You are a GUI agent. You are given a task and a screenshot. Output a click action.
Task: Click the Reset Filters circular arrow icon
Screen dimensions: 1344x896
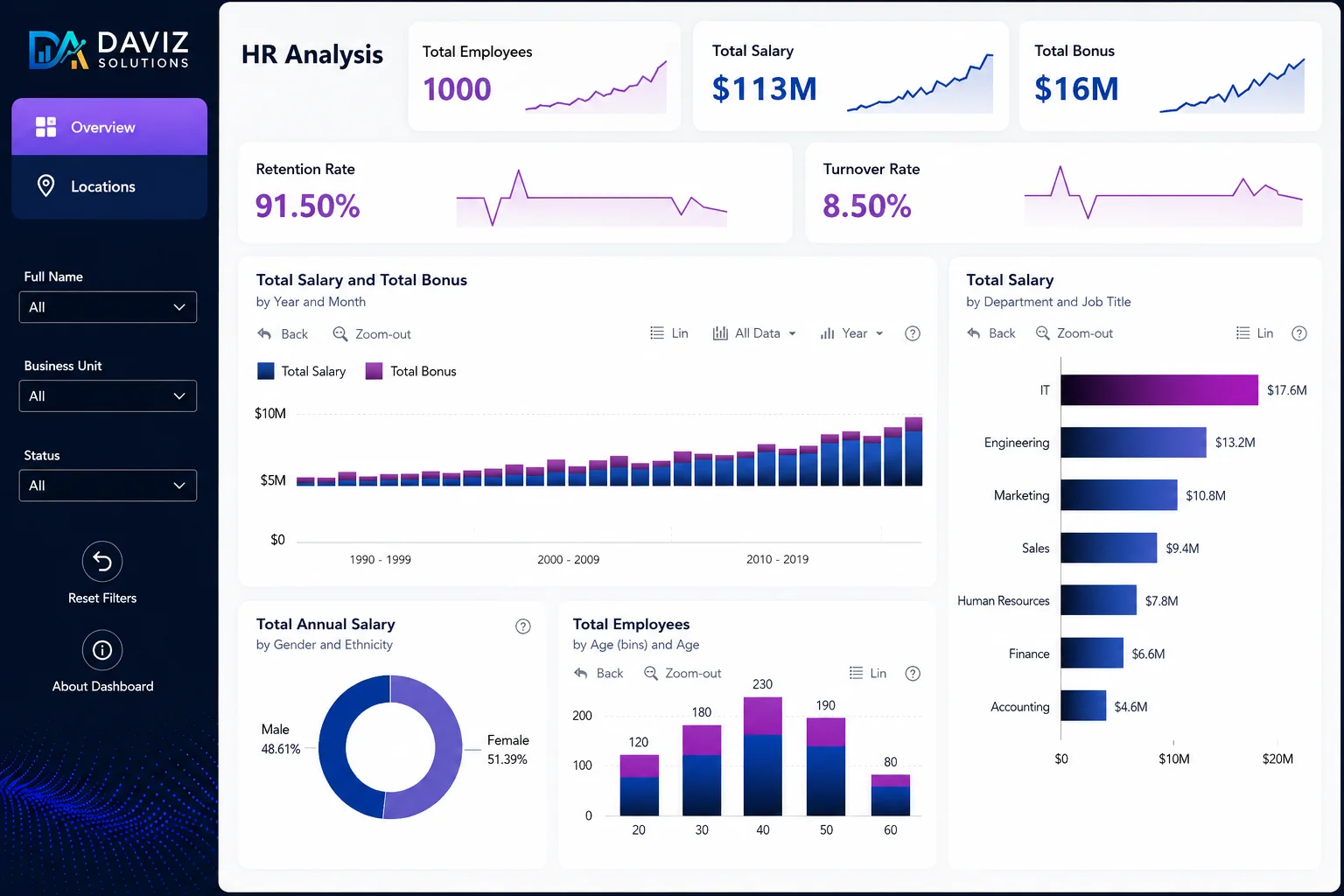click(102, 562)
